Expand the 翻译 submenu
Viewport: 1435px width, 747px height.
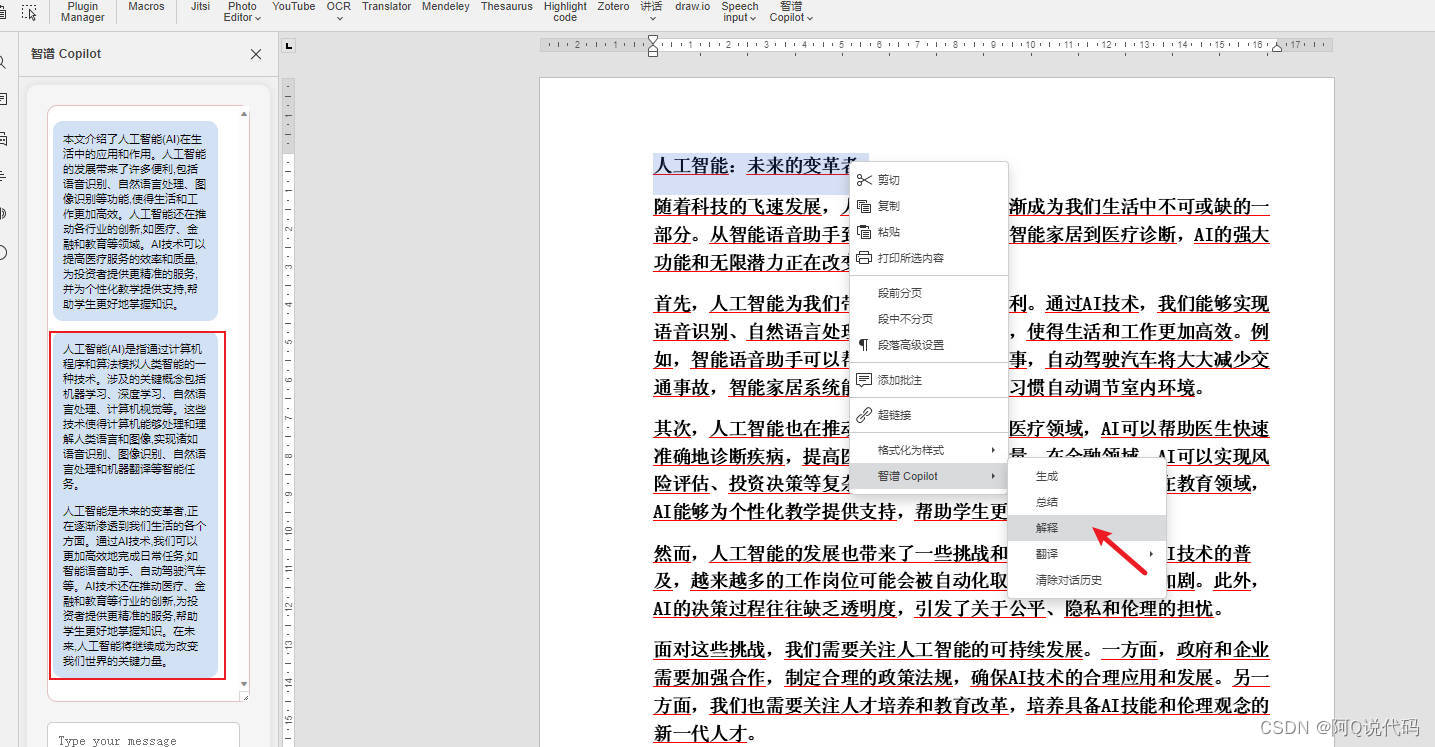[x=1086, y=554]
